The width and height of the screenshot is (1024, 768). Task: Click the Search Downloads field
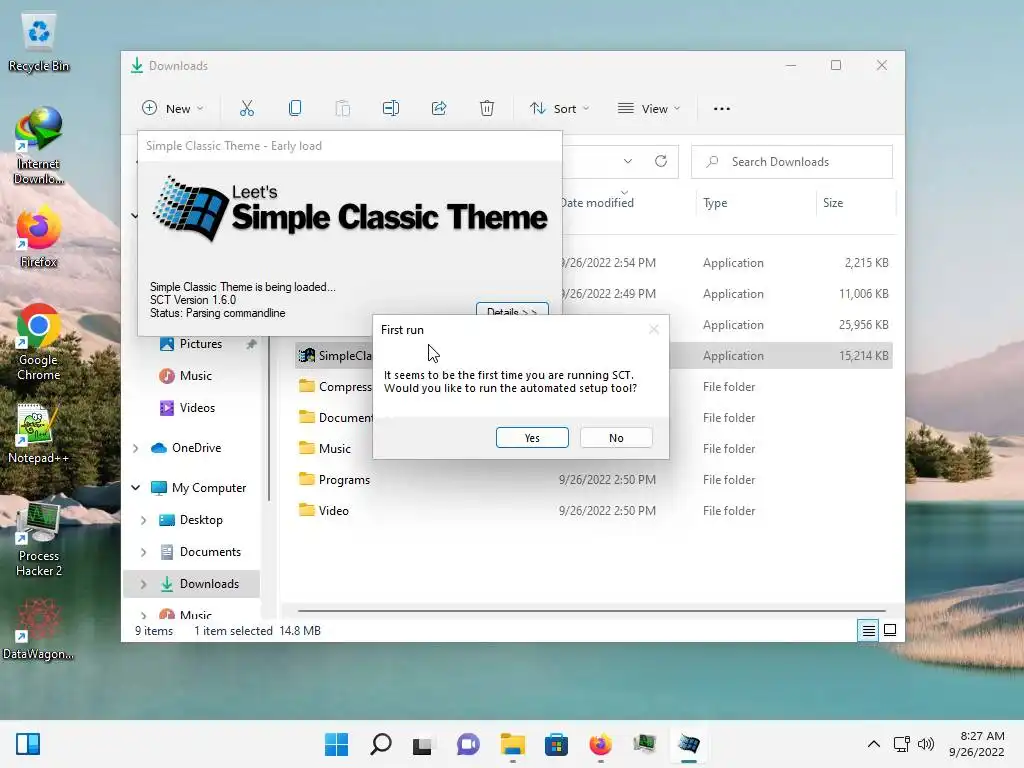click(x=792, y=162)
